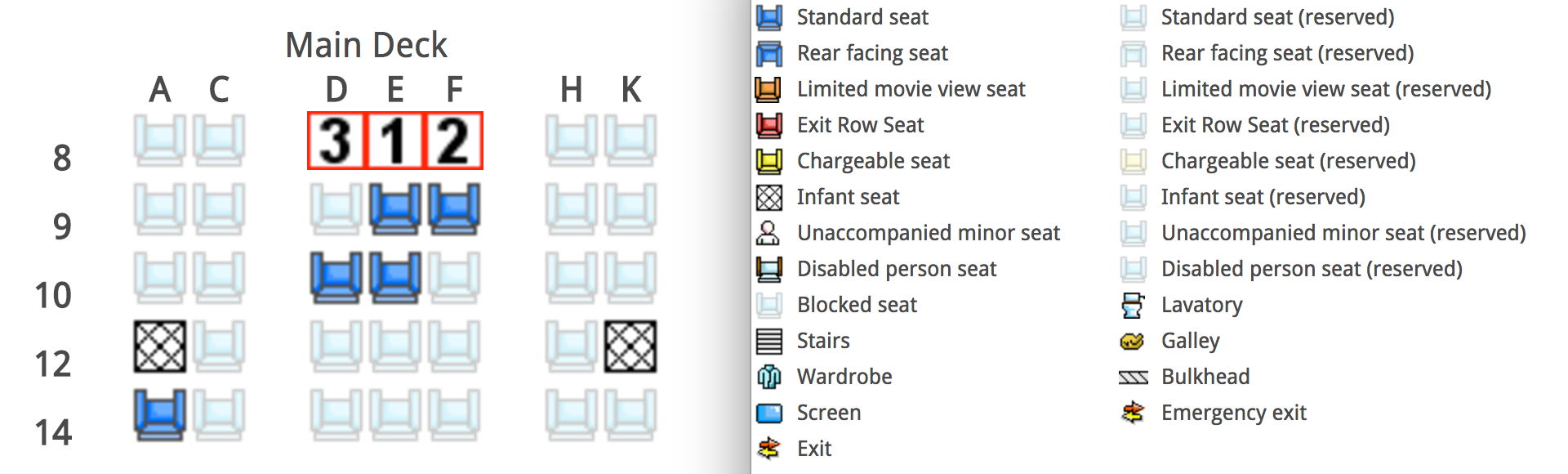Click the Limited movie view seat icon
1568x474 pixels.
pyautogui.click(x=768, y=89)
